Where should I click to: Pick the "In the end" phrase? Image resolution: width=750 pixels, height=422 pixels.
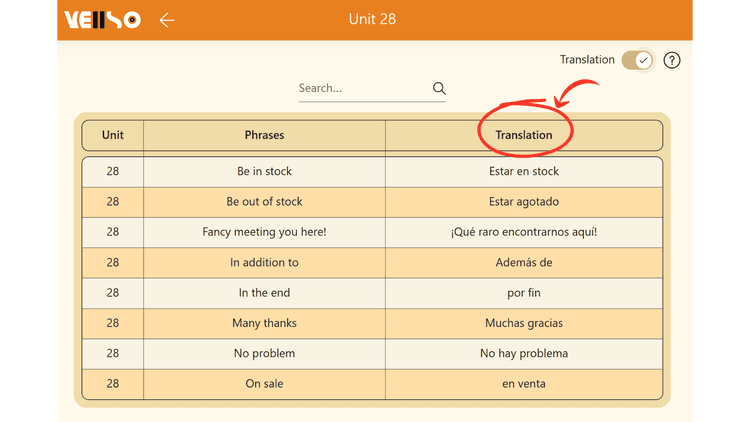pyautogui.click(x=264, y=293)
